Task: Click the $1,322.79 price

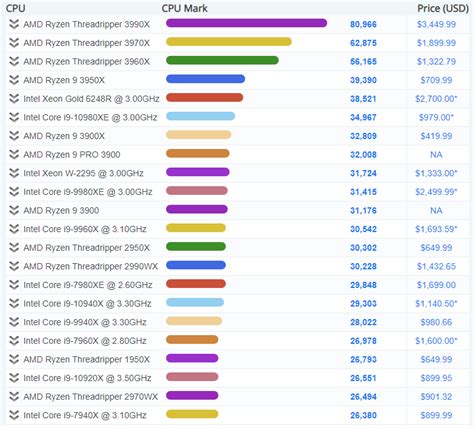Action: [x=436, y=62]
